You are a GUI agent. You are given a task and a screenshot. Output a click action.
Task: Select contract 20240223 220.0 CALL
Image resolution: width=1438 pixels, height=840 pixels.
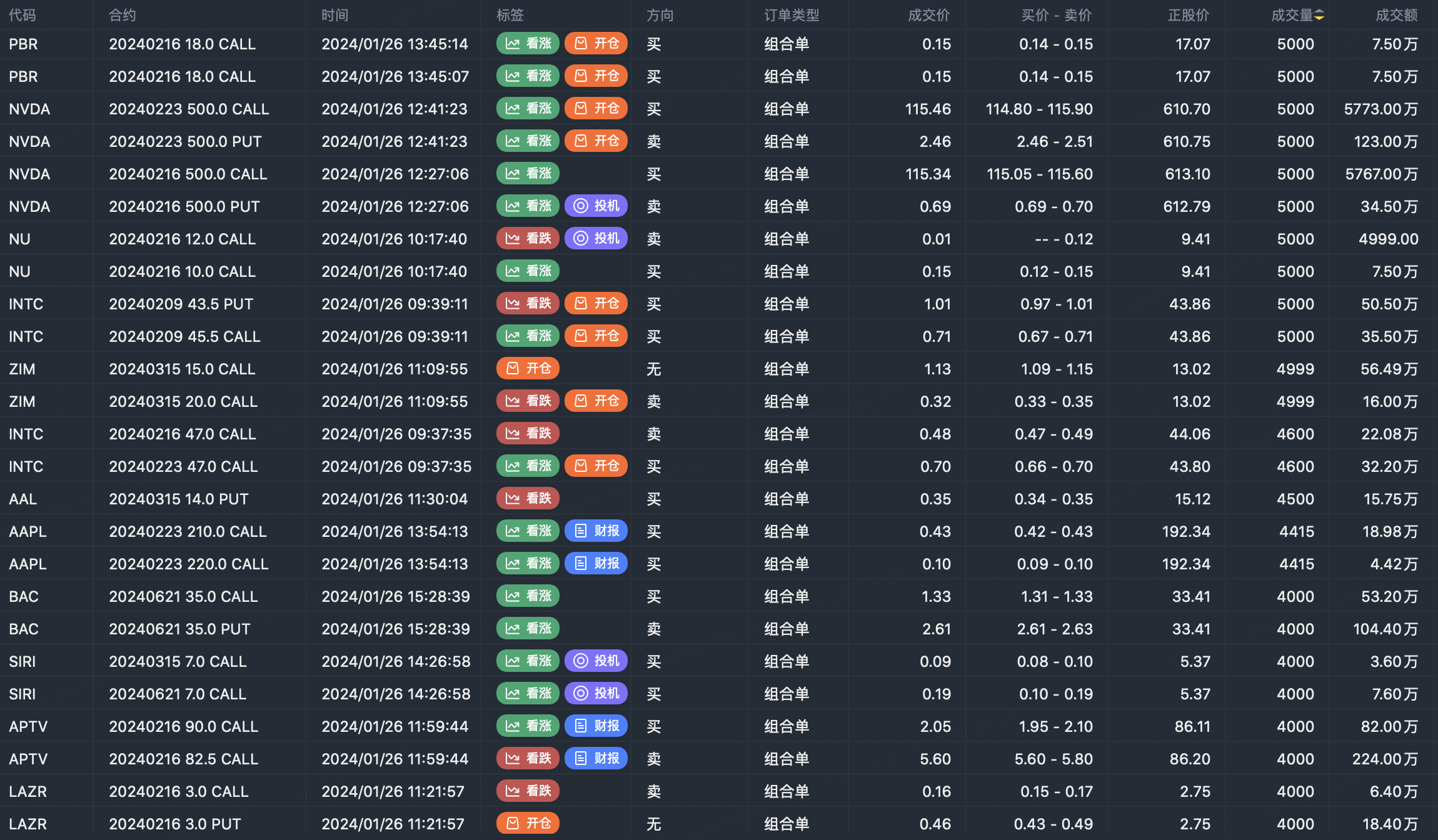coord(189,564)
